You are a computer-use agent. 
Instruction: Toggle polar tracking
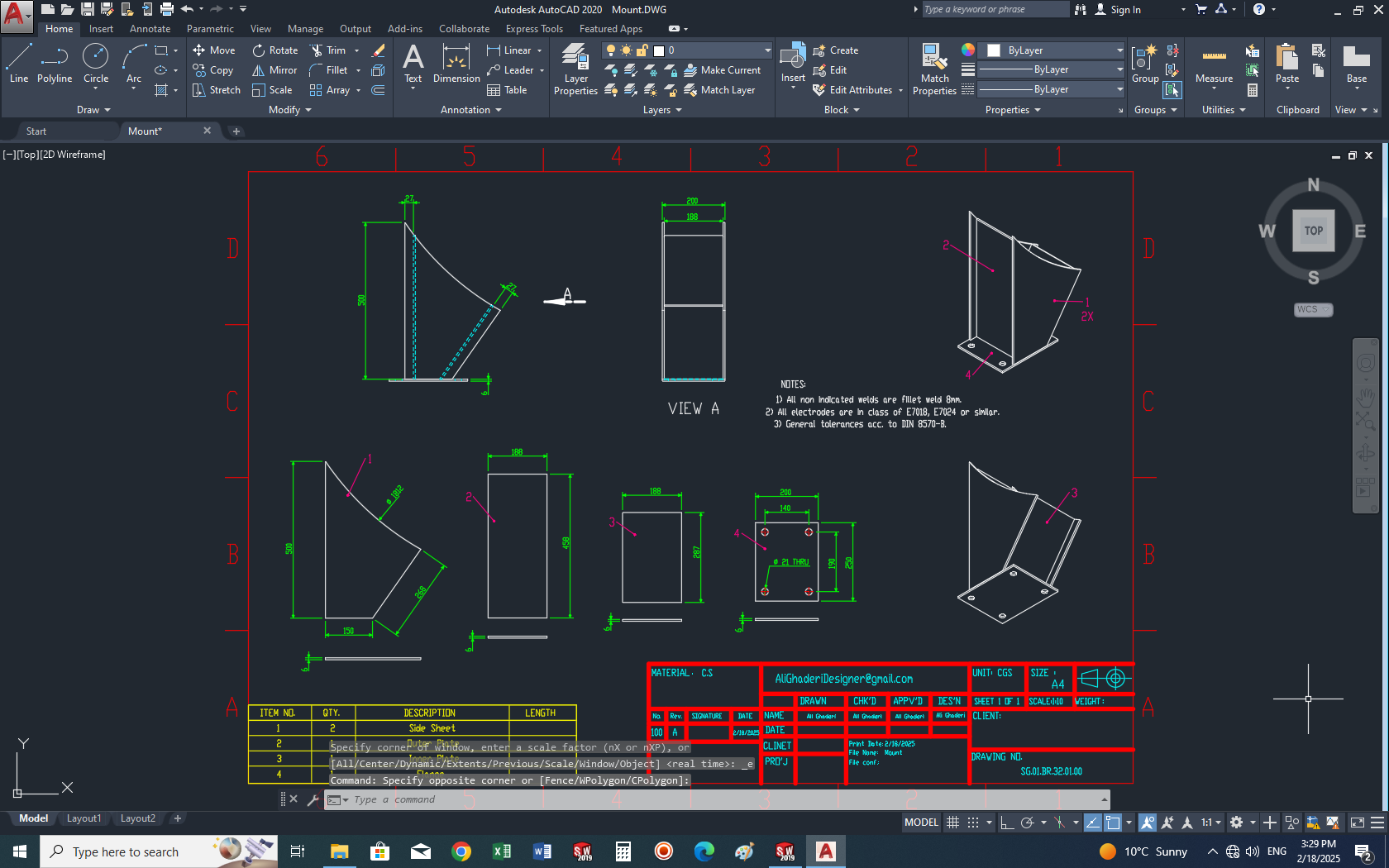click(1028, 823)
